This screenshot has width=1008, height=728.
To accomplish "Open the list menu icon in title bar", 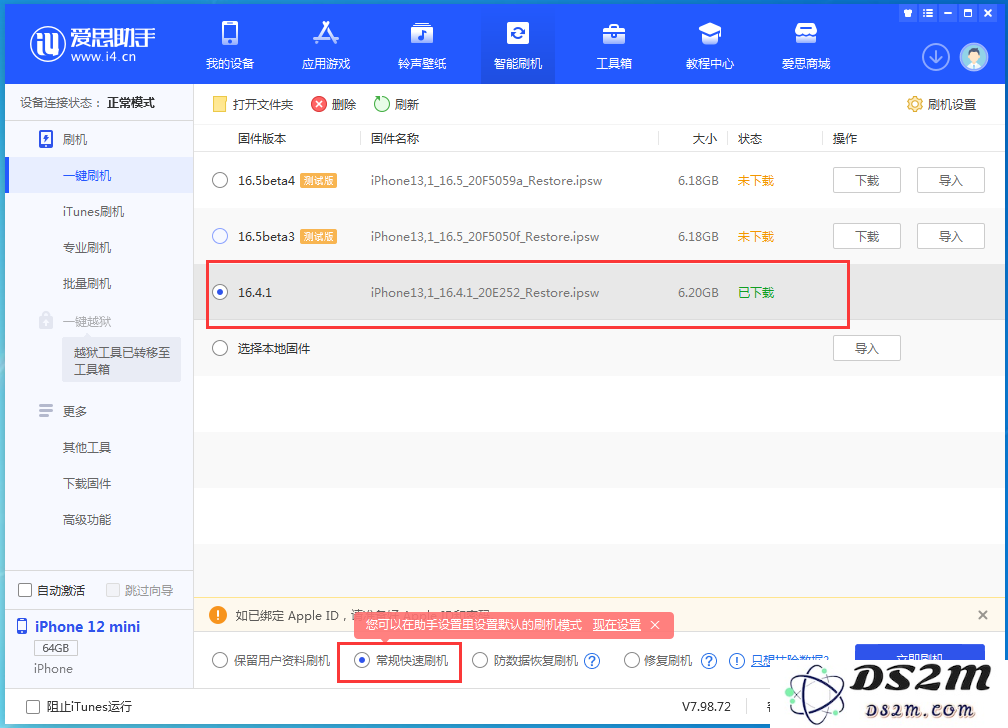I will (928, 13).
